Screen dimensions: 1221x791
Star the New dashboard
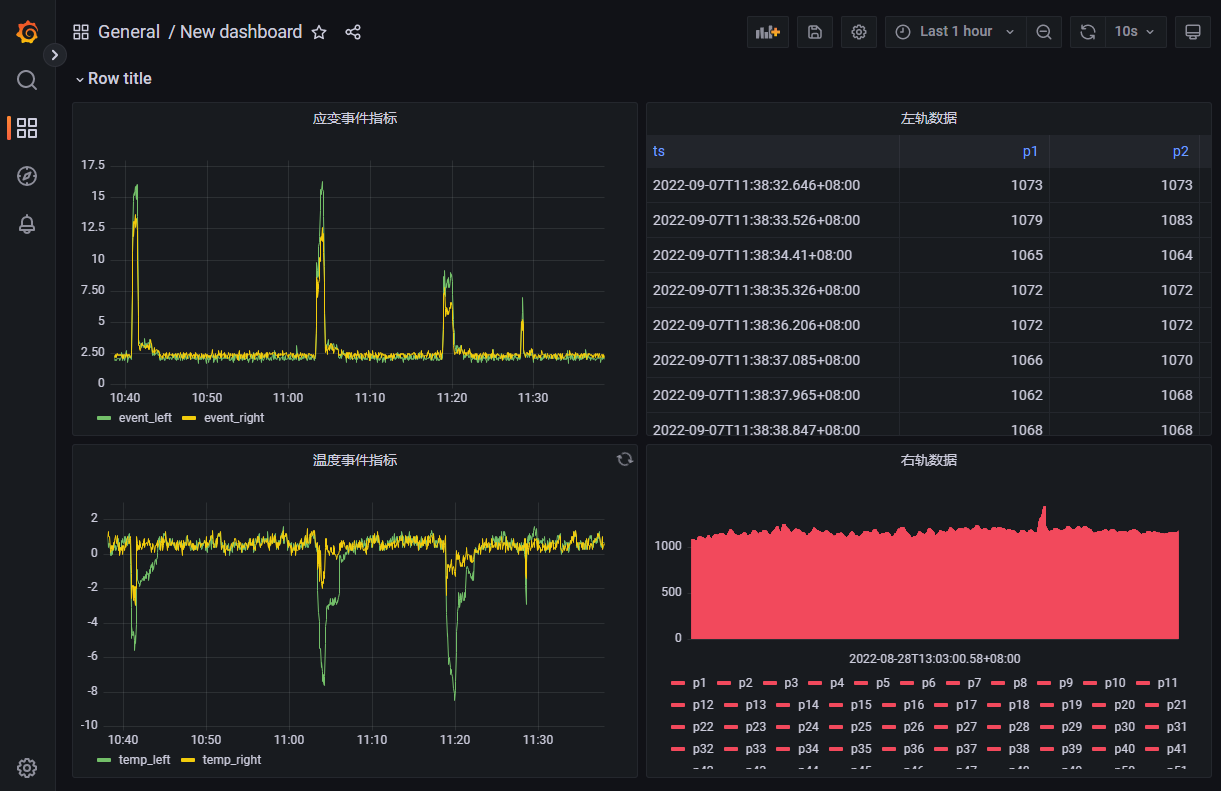318,31
